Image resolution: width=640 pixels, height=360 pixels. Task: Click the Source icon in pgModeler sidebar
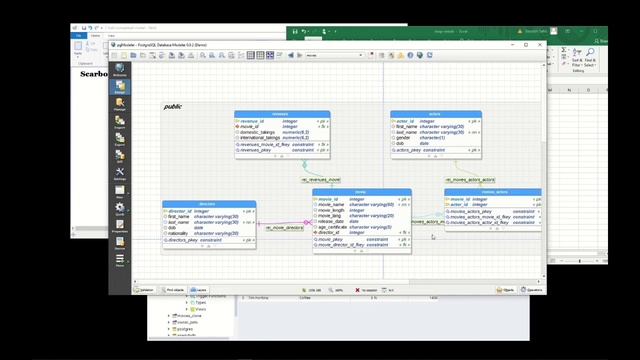120,243
